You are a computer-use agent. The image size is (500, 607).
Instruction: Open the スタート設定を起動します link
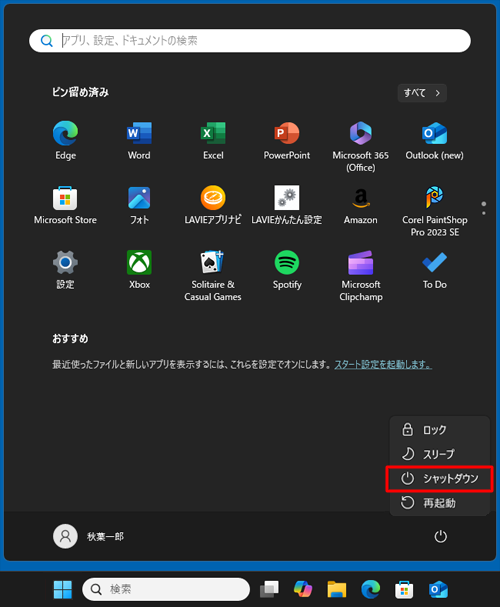(x=383, y=365)
